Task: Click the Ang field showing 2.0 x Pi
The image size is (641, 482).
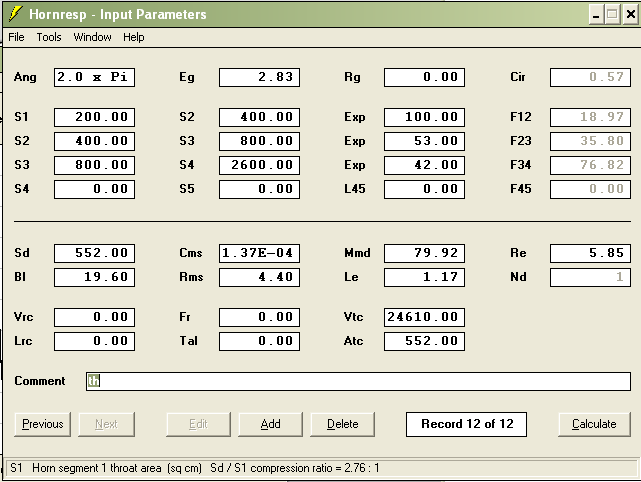Action: pos(94,77)
